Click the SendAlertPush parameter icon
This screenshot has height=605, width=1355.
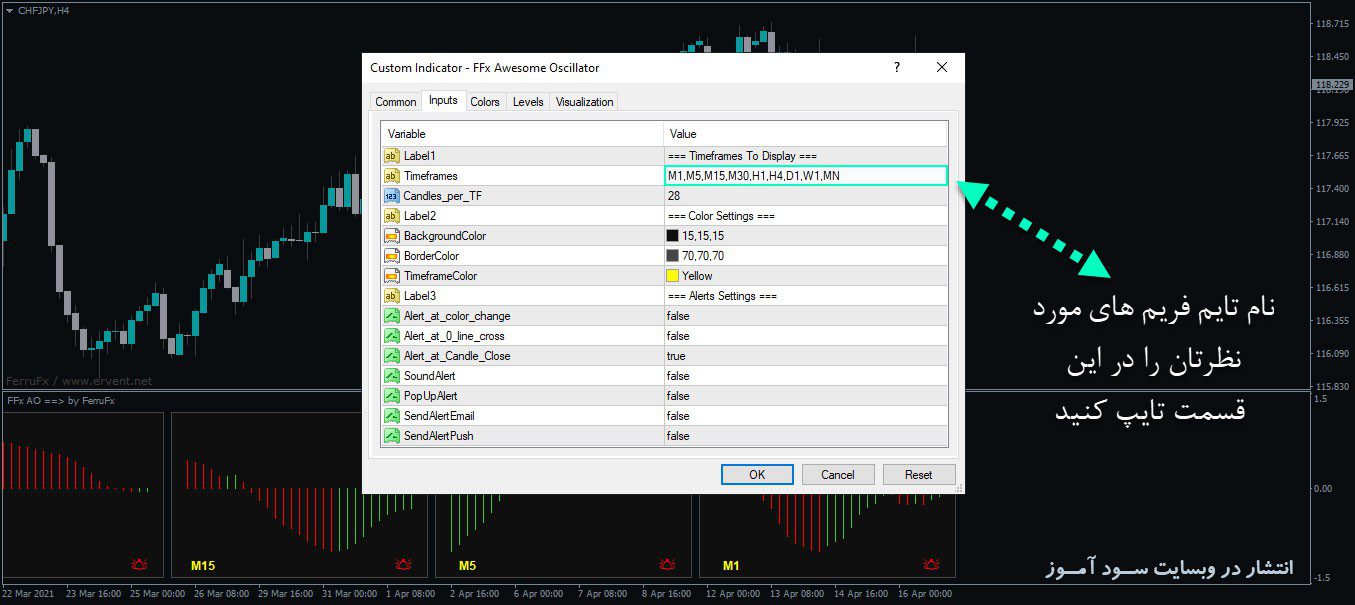click(x=391, y=436)
